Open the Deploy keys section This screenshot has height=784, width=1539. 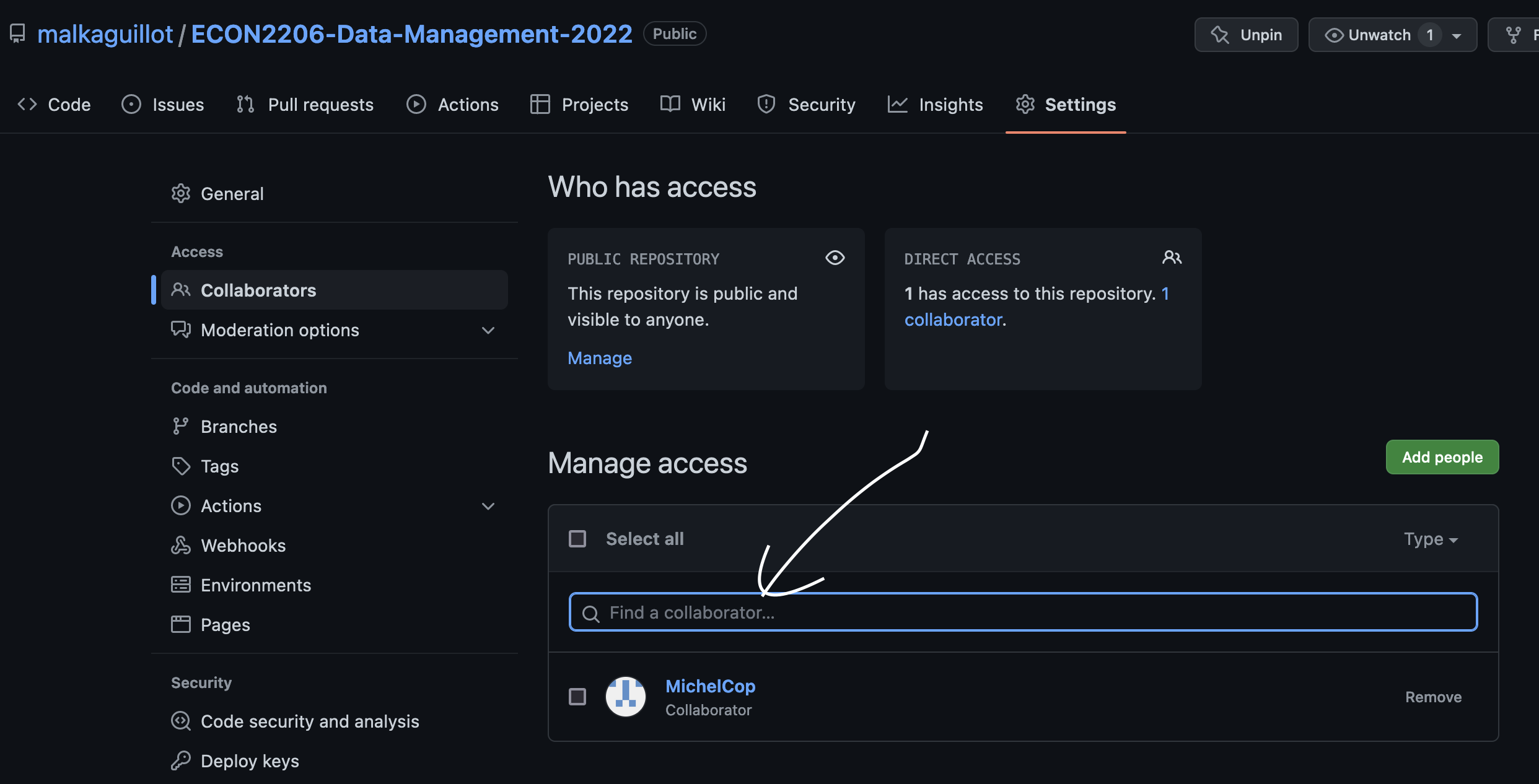[250, 761]
